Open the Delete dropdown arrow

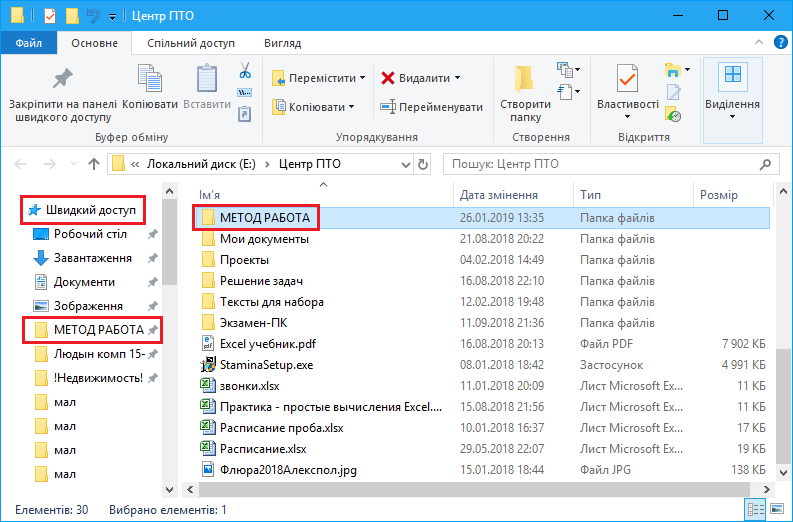(458, 78)
